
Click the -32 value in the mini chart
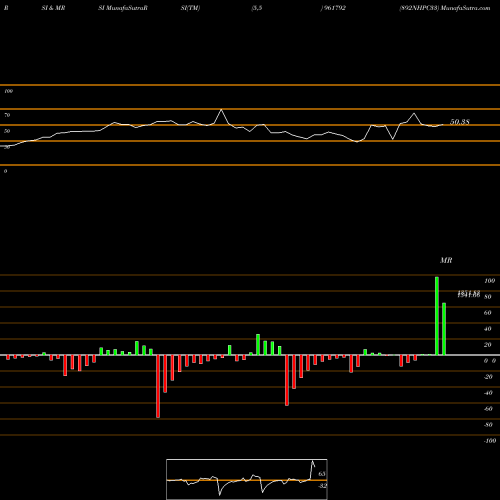322,486
